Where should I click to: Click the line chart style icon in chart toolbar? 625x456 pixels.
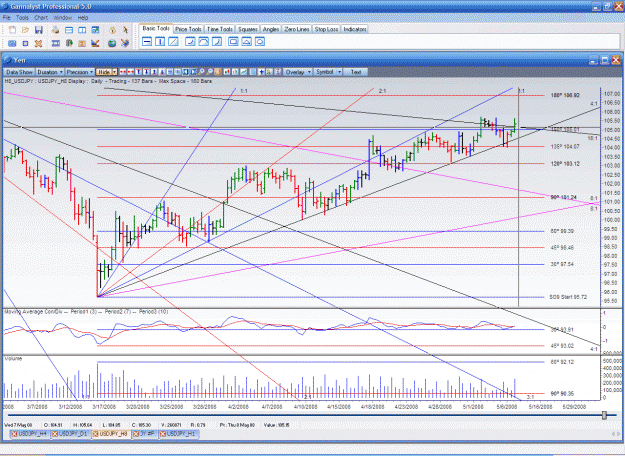click(x=243, y=72)
